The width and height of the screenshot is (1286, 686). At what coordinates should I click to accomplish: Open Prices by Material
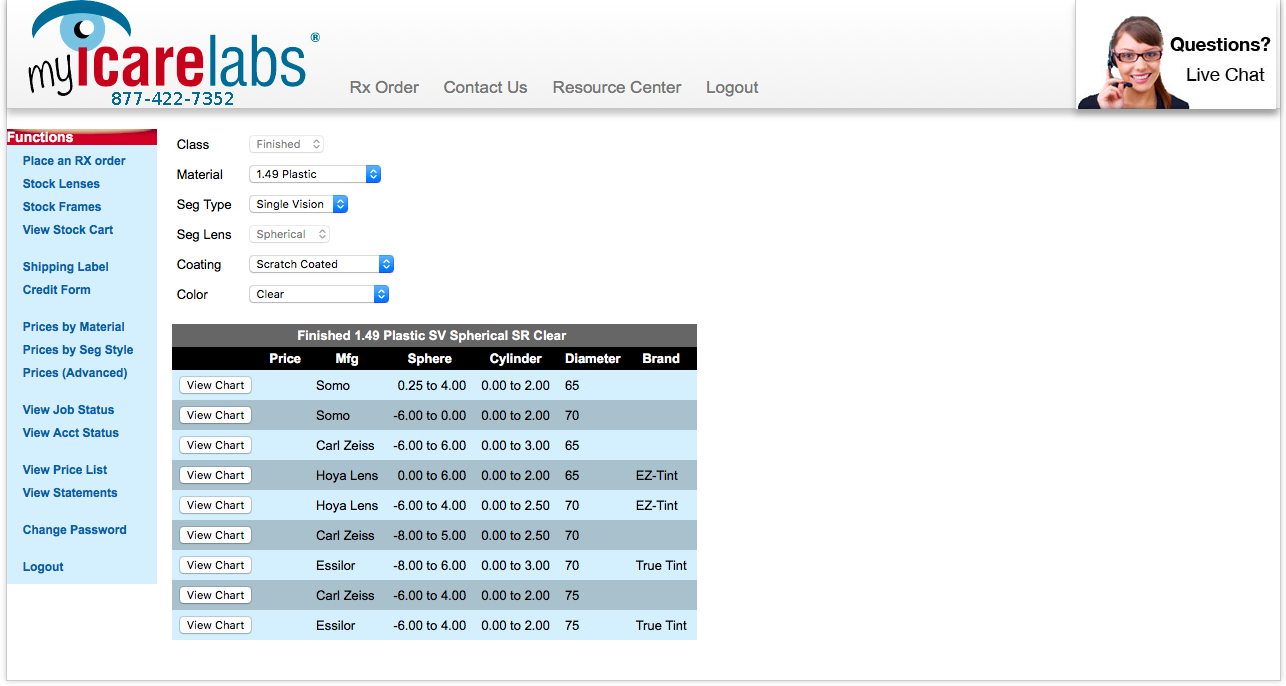pos(73,326)
